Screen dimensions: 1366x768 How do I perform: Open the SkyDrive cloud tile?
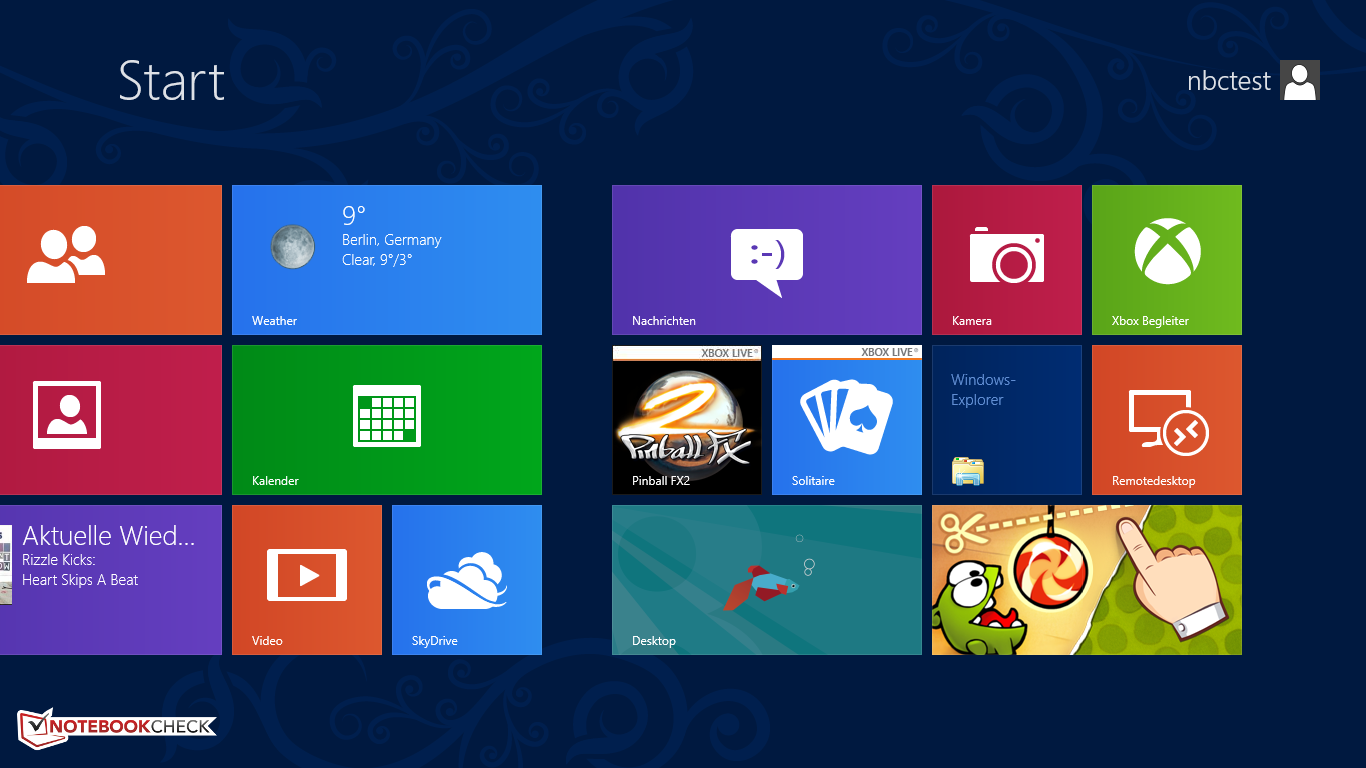coord(467,579)
